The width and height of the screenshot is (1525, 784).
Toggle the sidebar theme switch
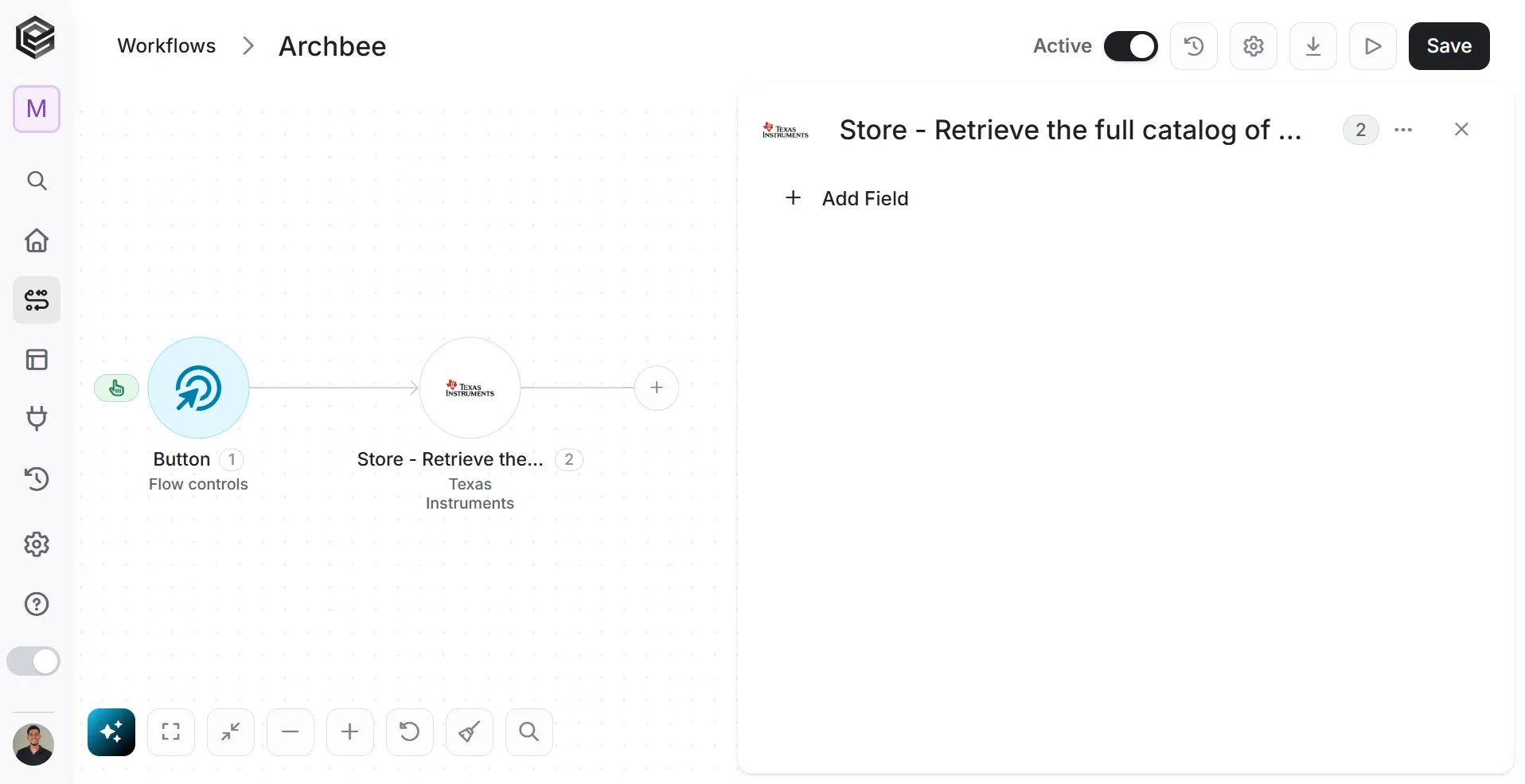33,661
